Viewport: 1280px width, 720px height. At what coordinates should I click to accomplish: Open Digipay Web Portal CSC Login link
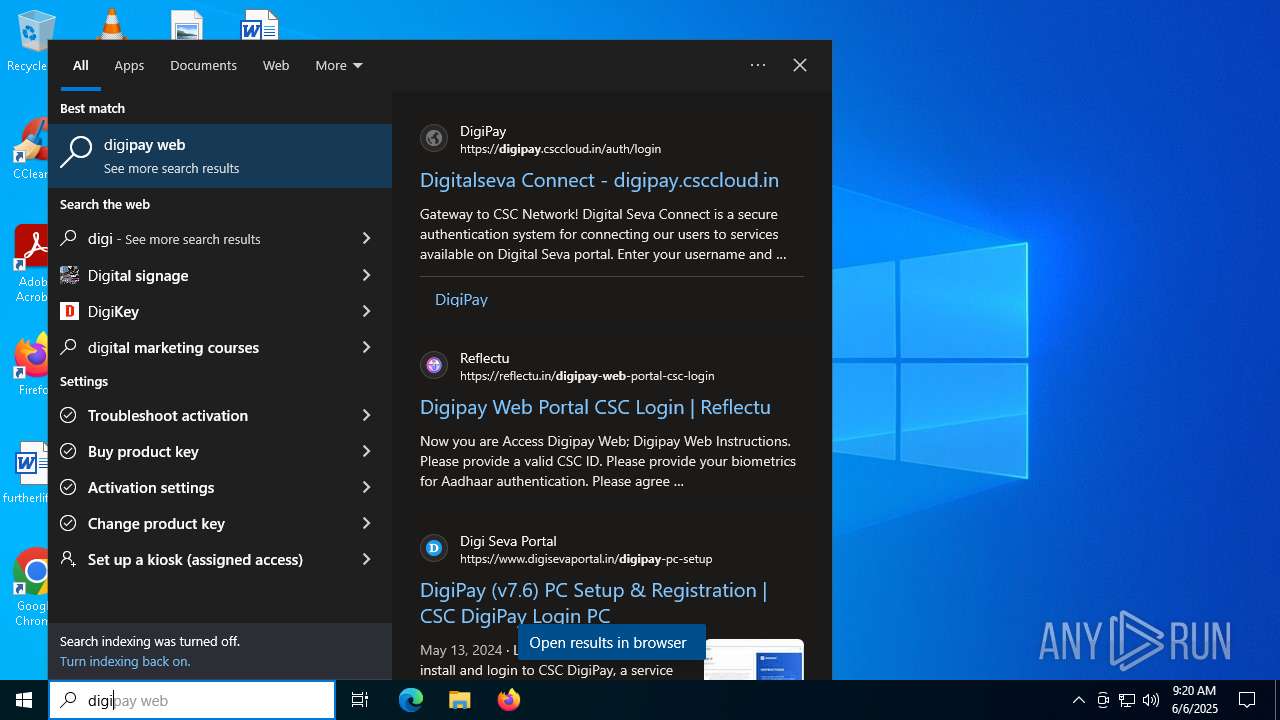pos(595,407)
